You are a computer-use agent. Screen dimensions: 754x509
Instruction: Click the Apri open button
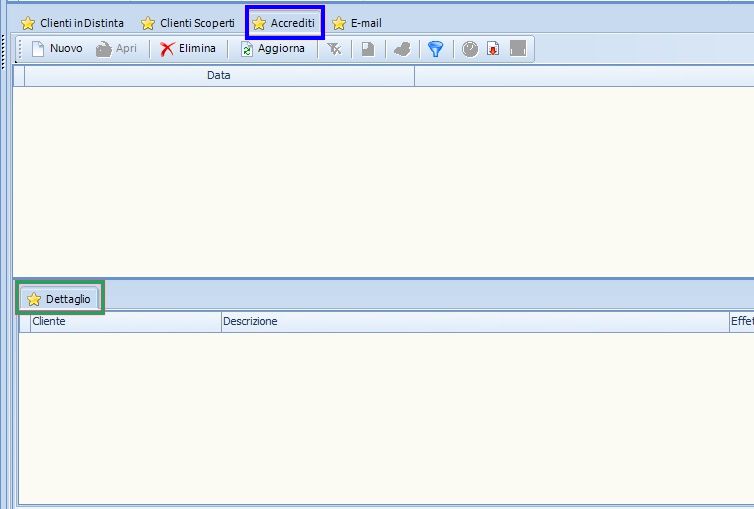click(116, 48)
